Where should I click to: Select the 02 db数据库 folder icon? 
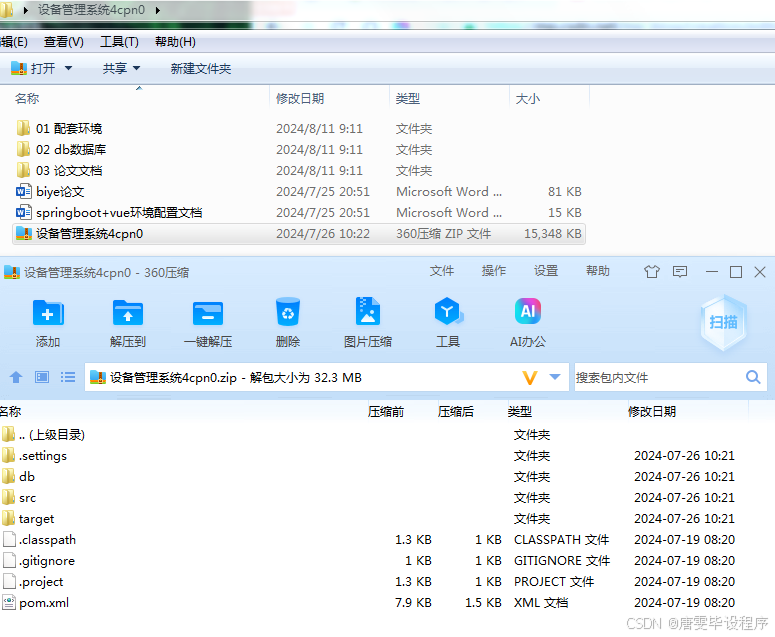point(23,149)
